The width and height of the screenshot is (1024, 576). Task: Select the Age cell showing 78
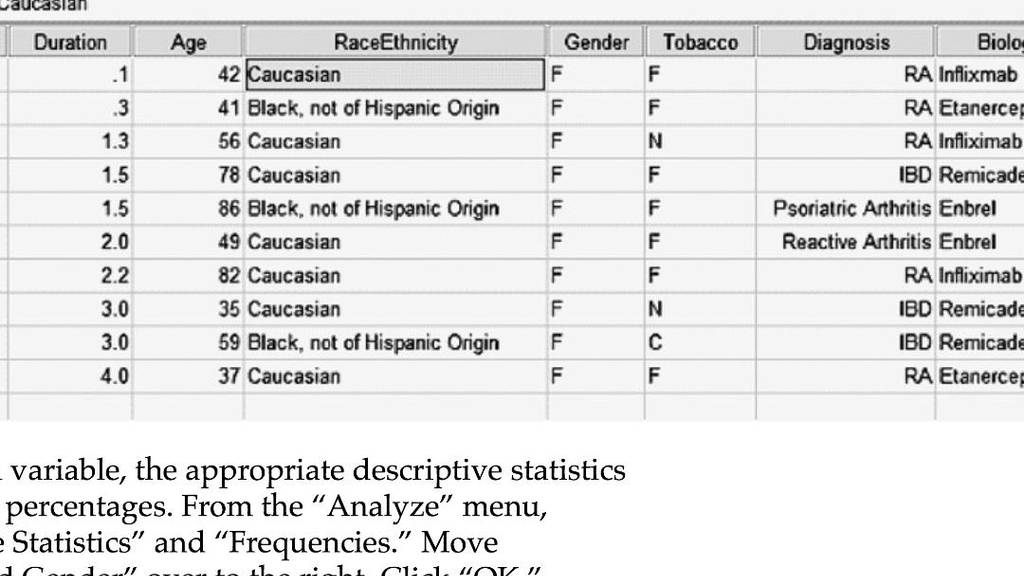pyautogui.click(x=188, y=175)
